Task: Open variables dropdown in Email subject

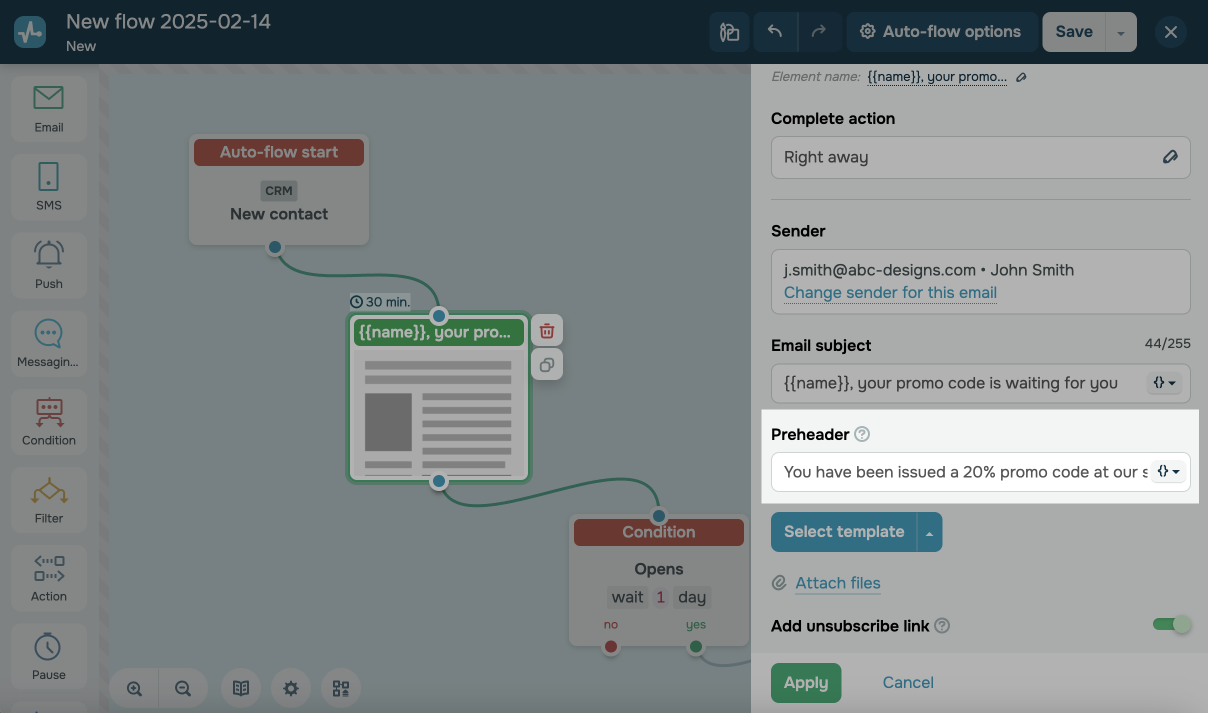Action: (1167, 382)
